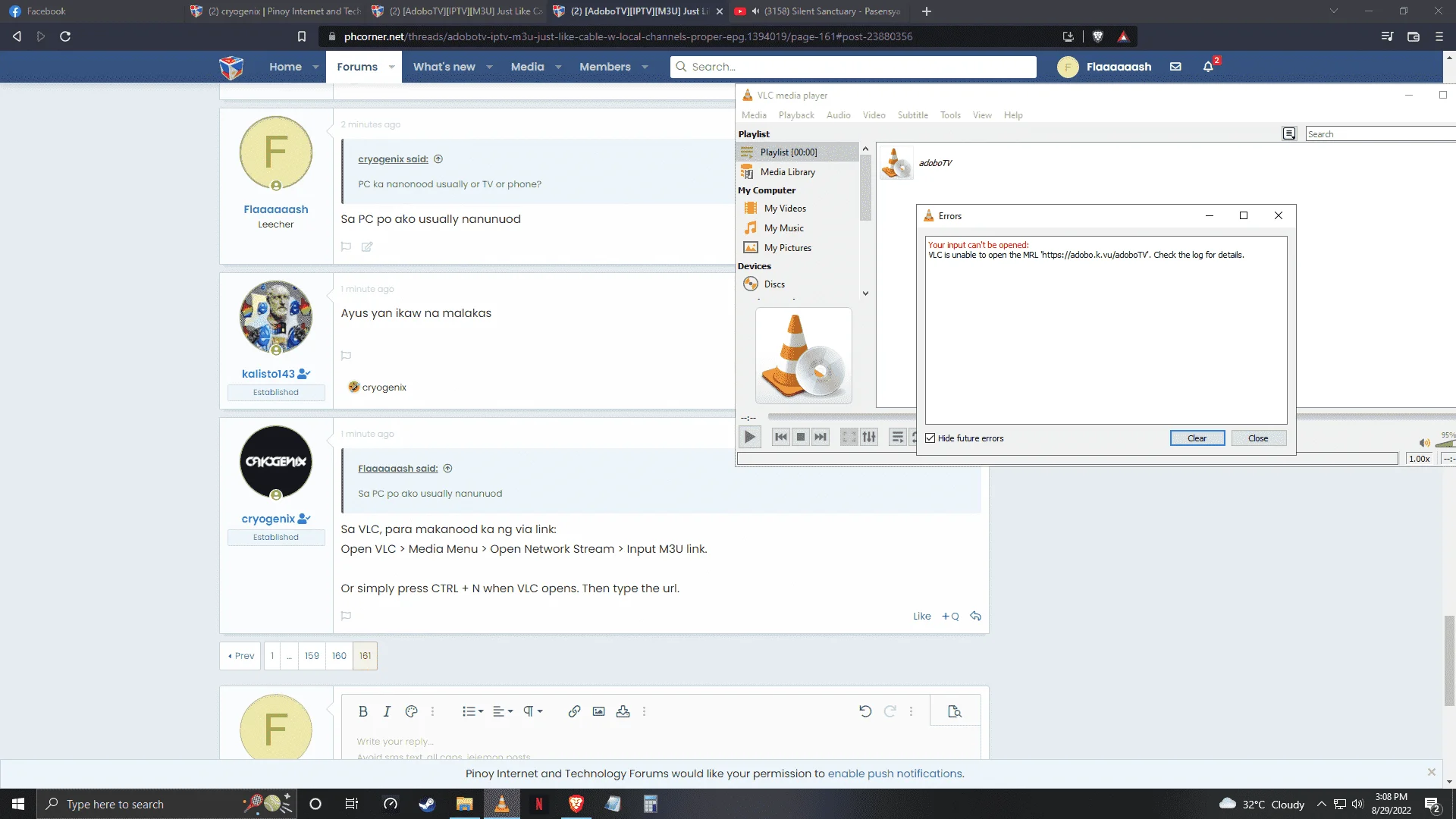
Task: Open Steam from the taskbar
Action: pyautogui.click(x=427, y=804)
